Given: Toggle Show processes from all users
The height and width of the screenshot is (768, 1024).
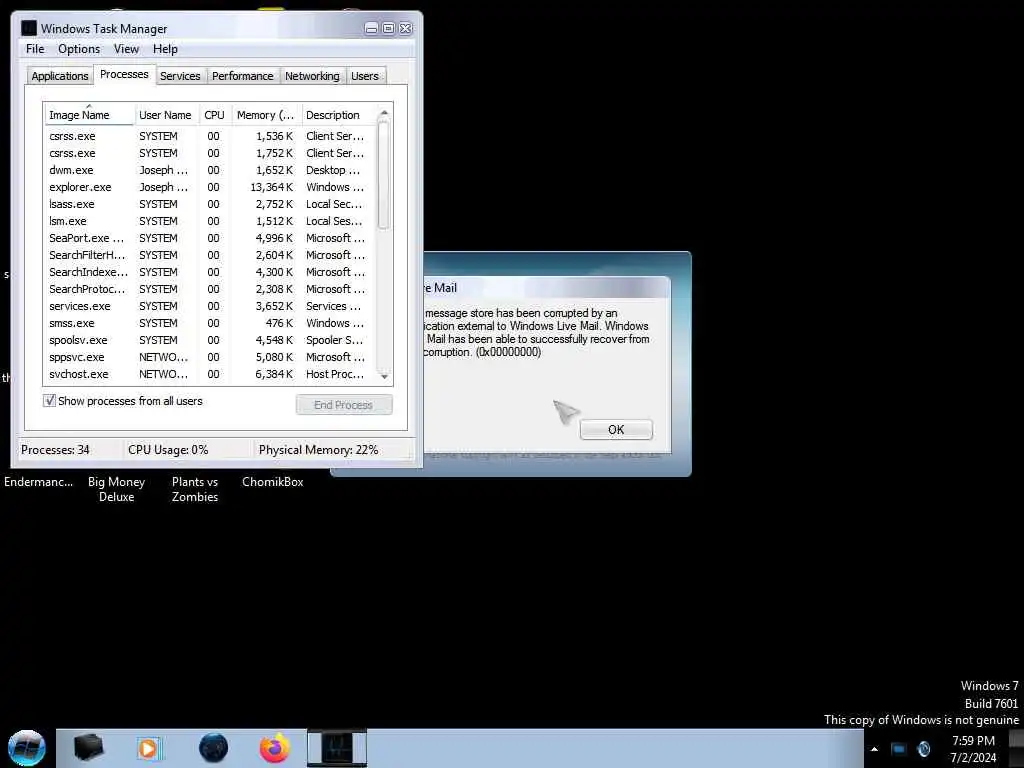Looking at the screenshot, I should tap(50, 400).
